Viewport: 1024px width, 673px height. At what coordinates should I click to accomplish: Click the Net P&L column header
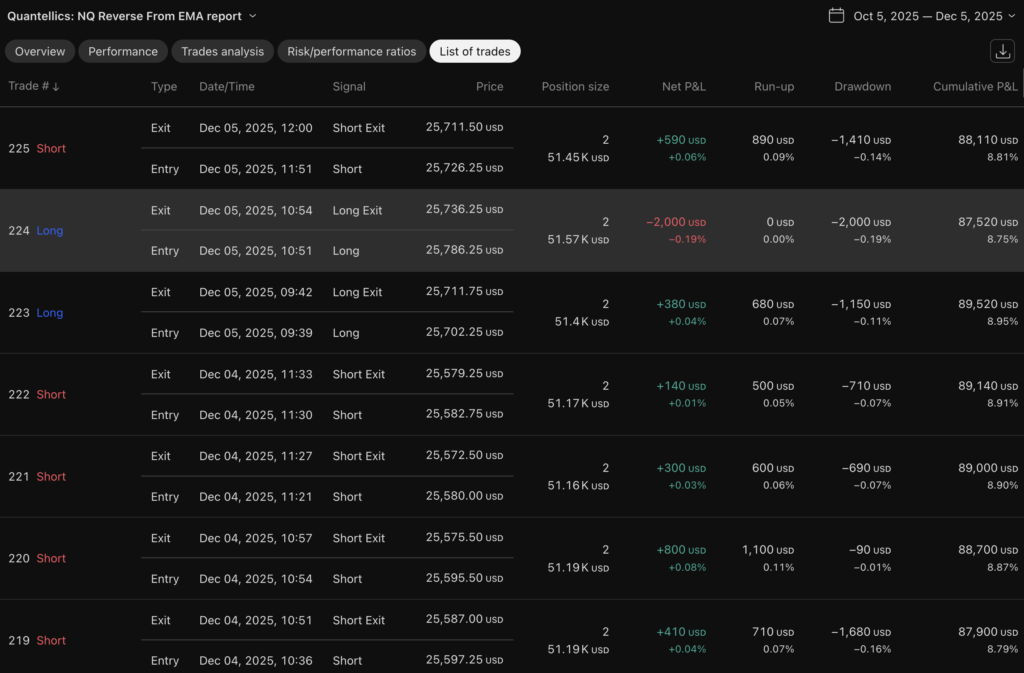pos(683,87)
